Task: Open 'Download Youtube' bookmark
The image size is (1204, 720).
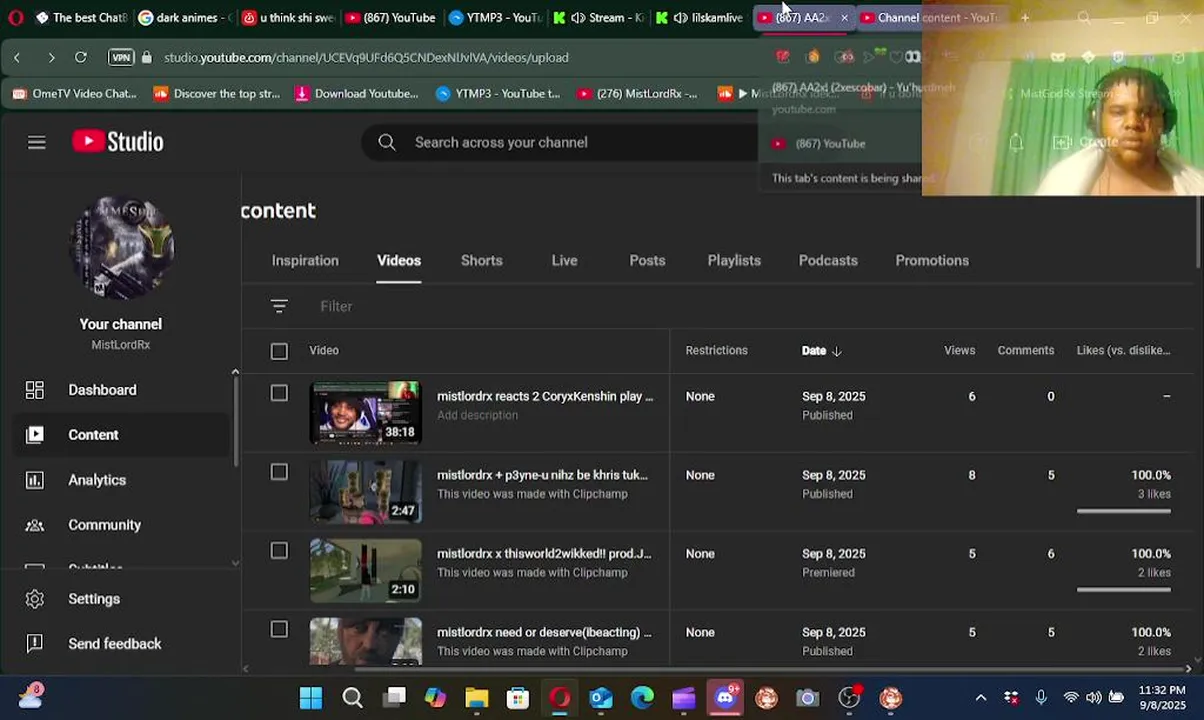Action: click(356, 93)
